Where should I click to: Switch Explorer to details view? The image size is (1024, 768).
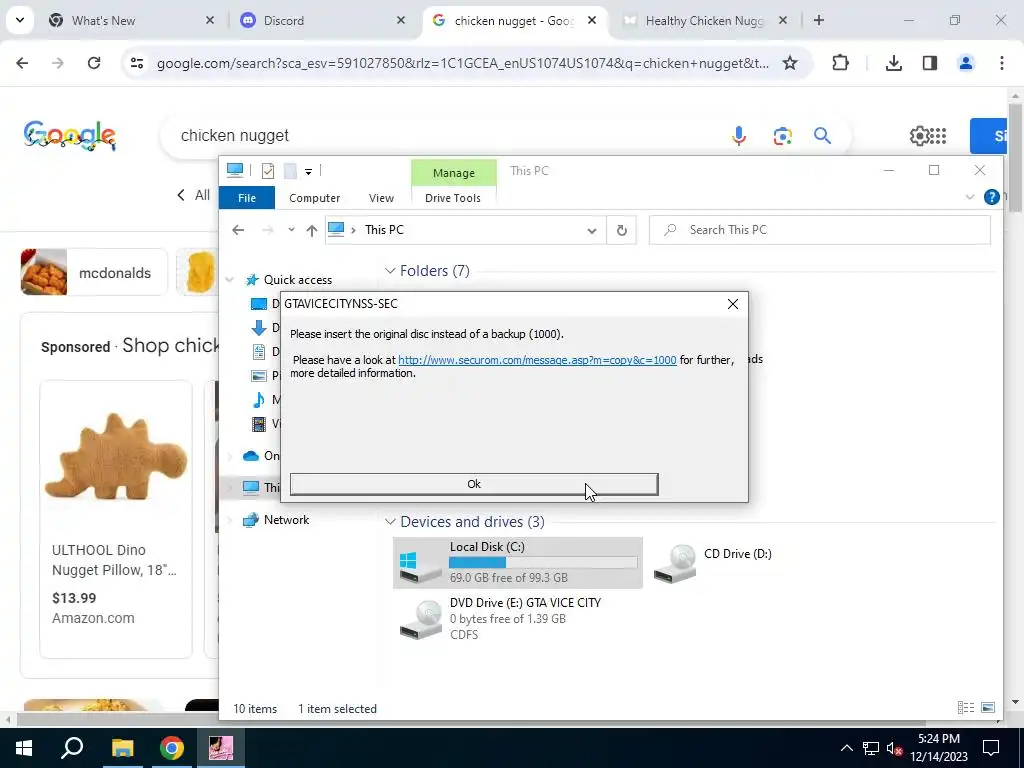[965, 708]
